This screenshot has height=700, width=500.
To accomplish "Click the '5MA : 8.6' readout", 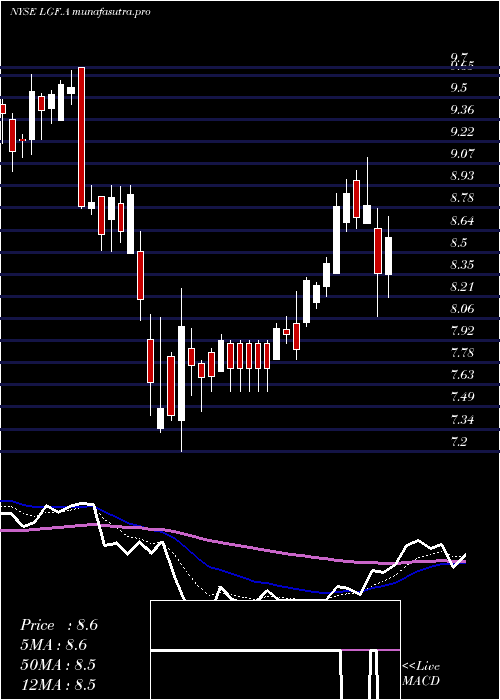I will 54,645.
